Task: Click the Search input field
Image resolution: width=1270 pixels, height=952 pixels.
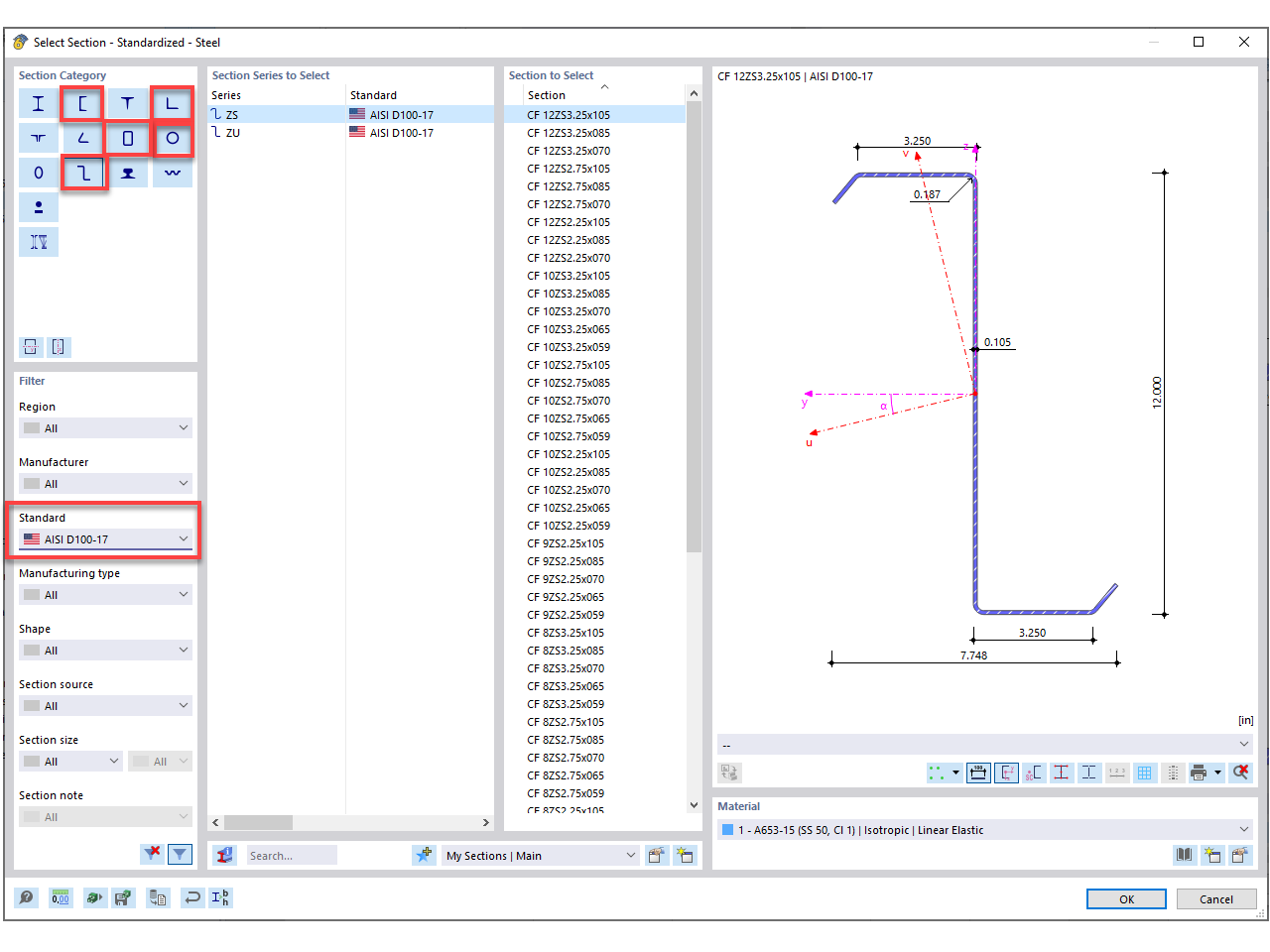Action: tap(291, 856)
